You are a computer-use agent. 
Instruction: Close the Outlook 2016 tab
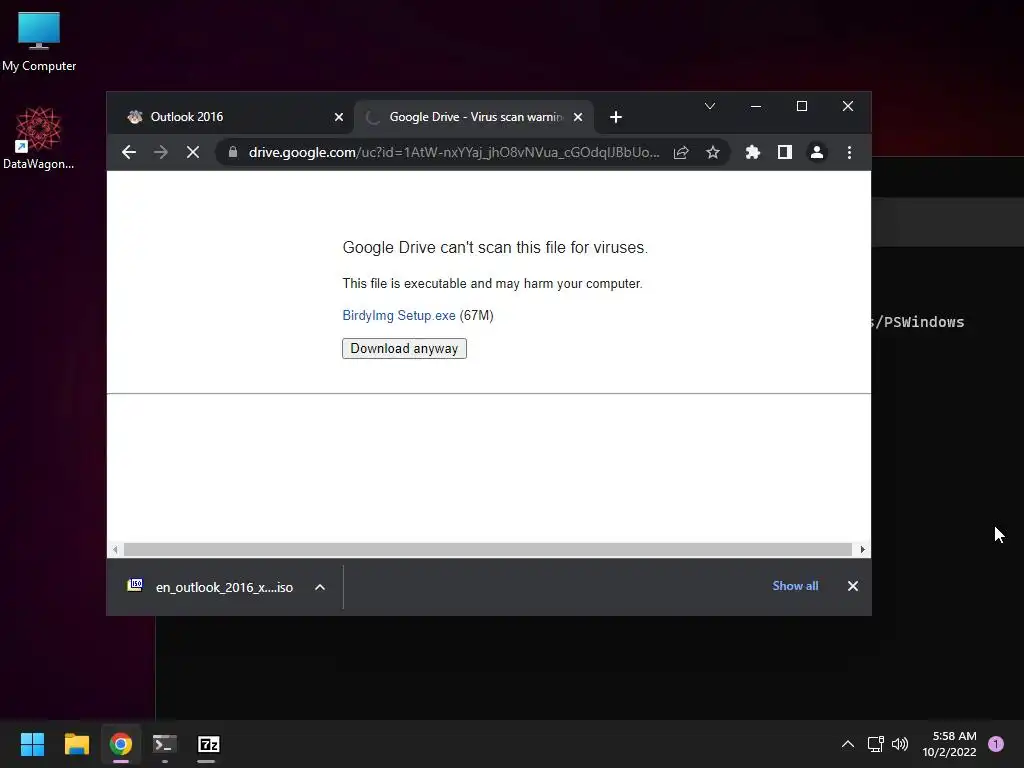338,117
